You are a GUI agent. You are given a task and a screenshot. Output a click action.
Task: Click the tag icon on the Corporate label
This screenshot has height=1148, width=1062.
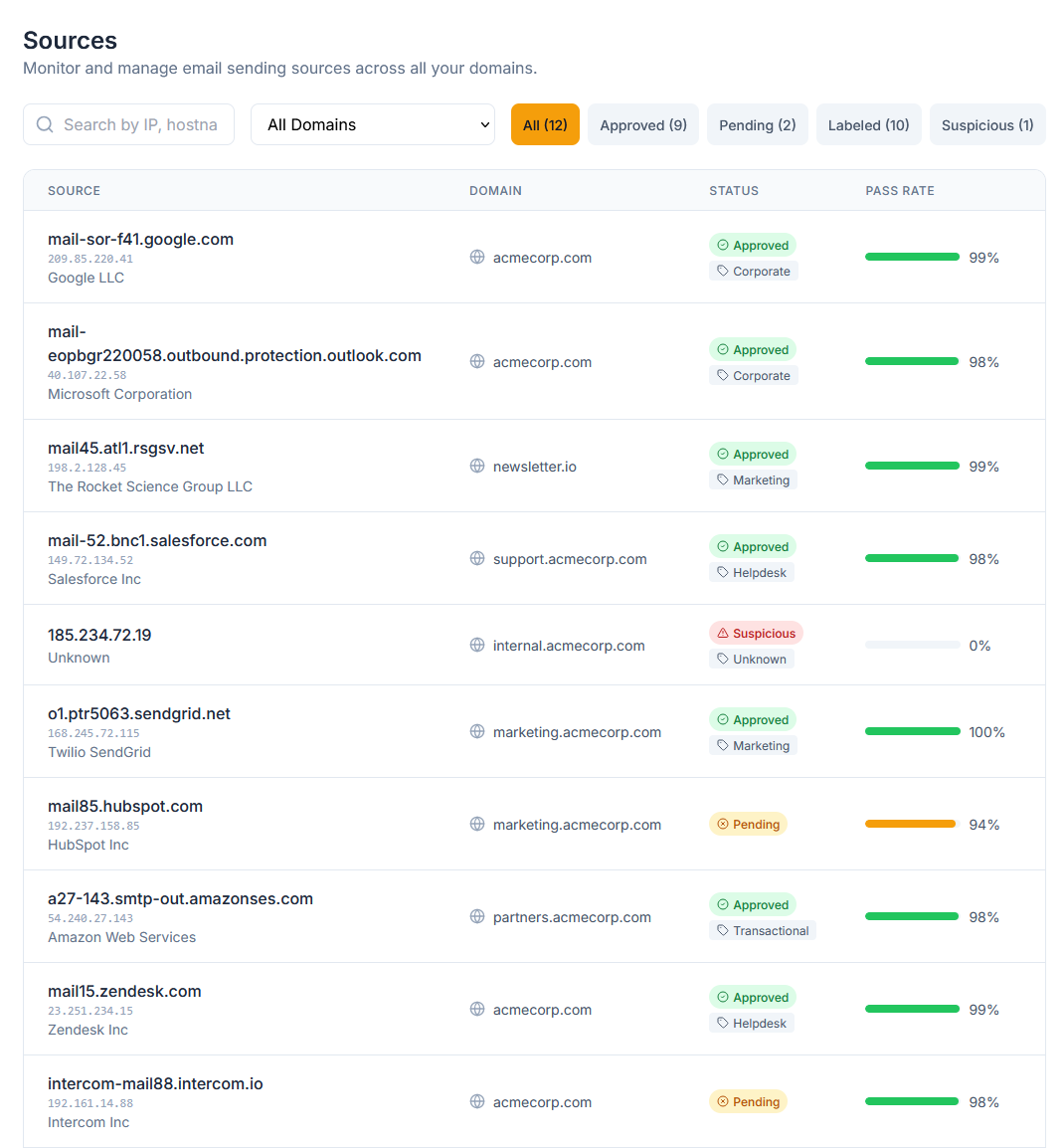coord(724,271)
